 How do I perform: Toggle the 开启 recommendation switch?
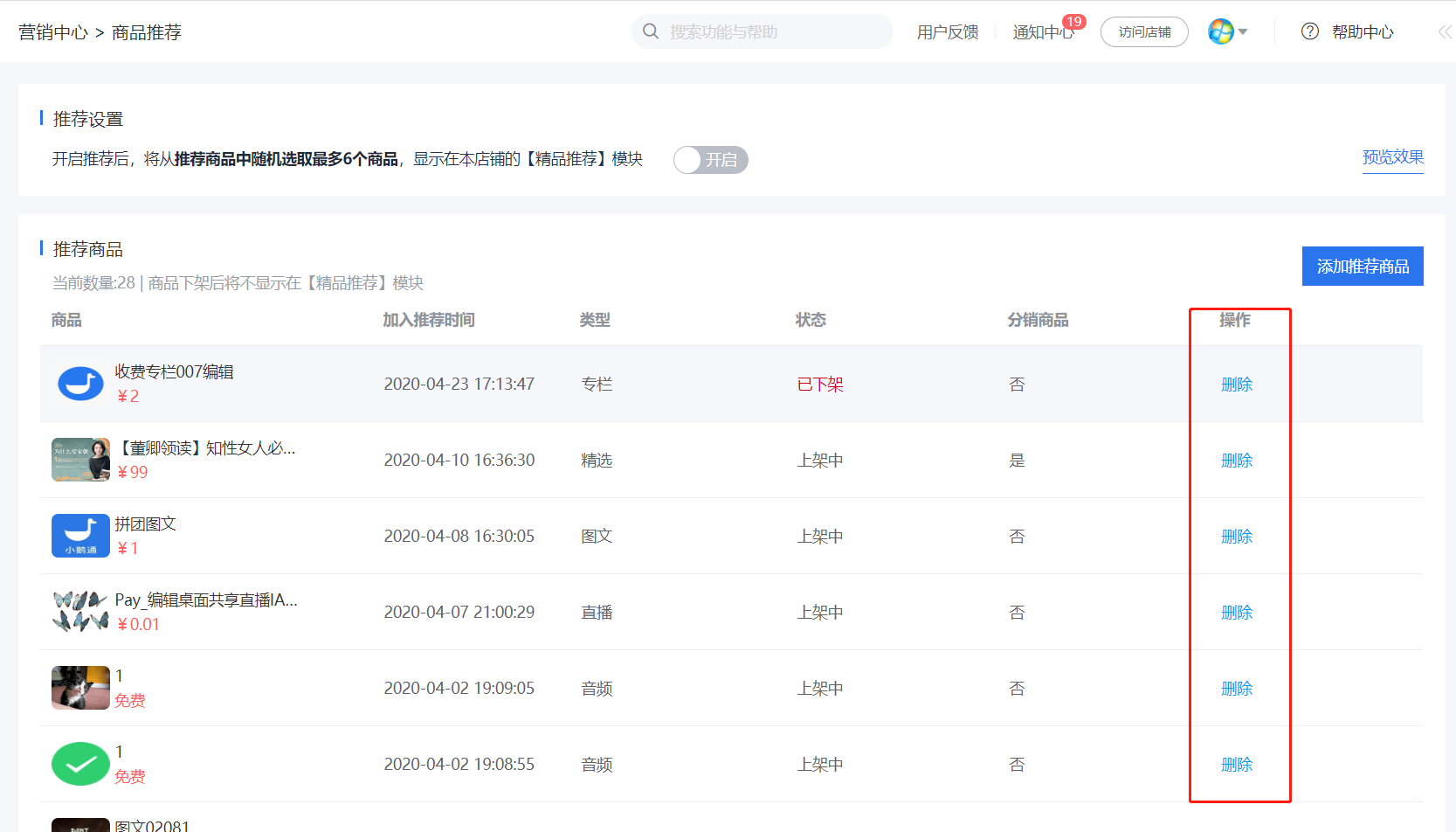point(711,160)
